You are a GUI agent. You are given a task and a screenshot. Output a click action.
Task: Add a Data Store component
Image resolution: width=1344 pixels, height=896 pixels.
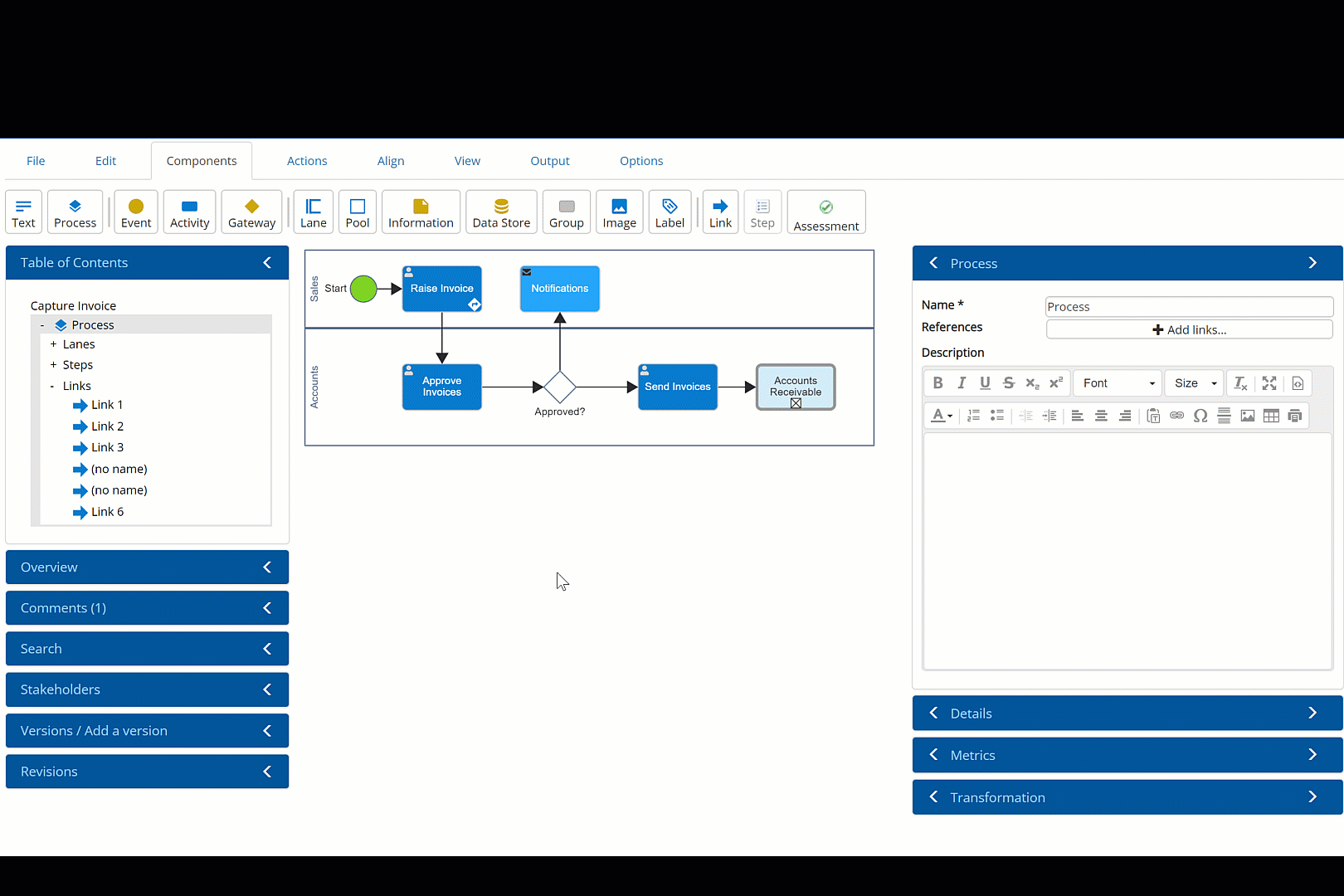click(501, 212)
